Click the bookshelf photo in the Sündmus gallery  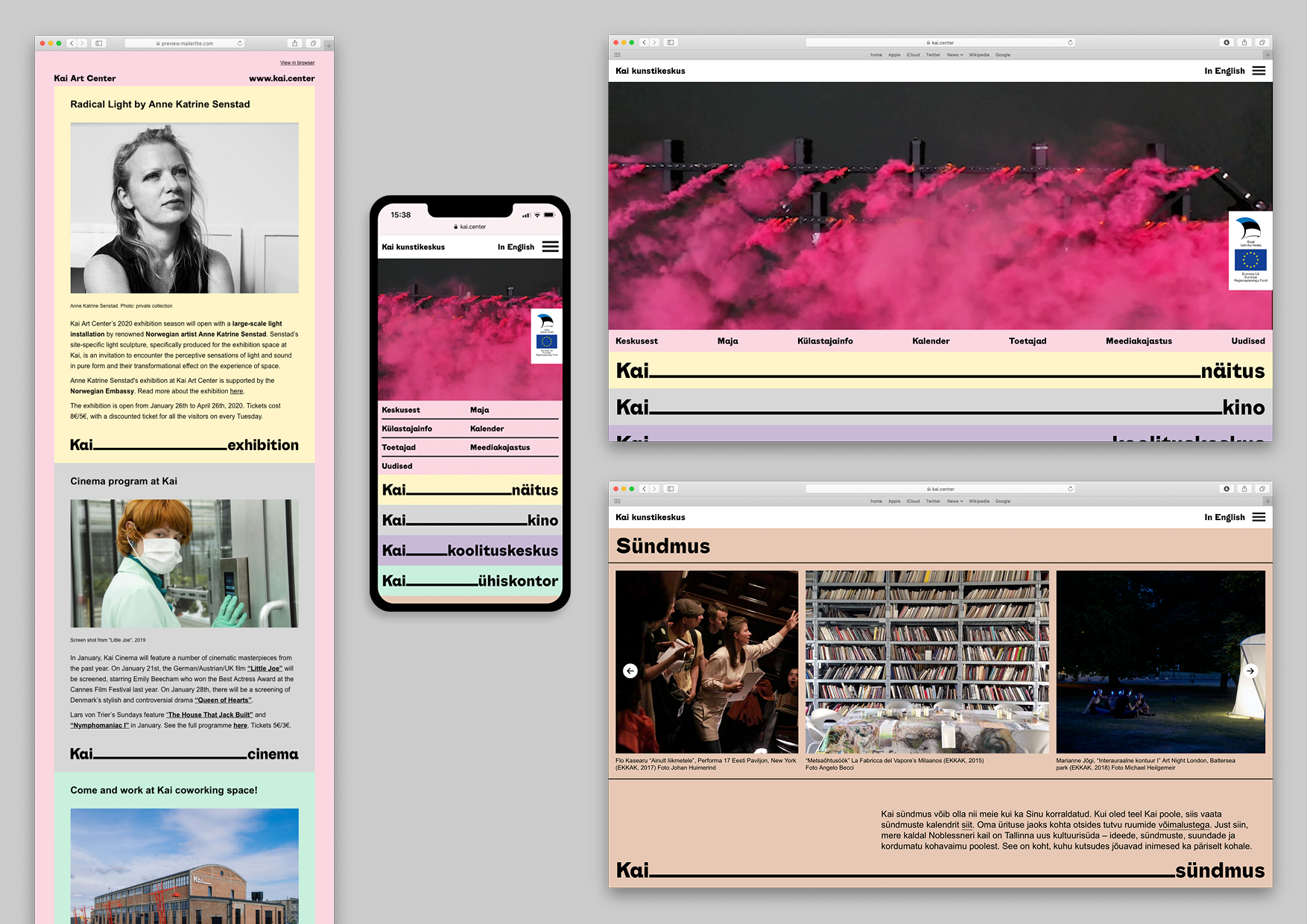pos(927,662)
